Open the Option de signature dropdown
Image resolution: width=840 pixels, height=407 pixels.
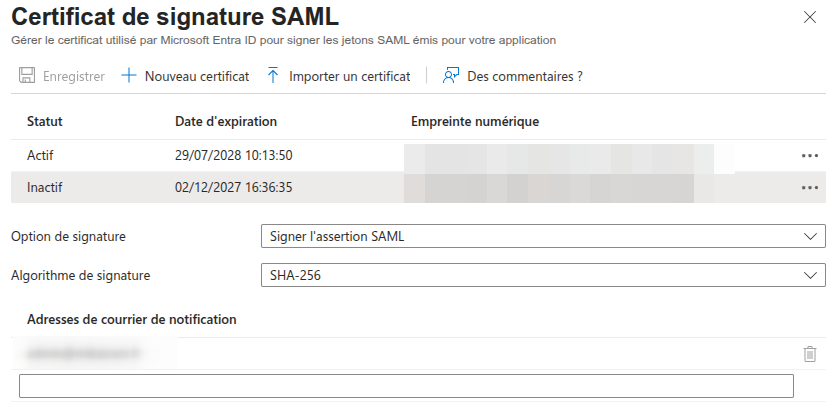(x=542, y=237)
